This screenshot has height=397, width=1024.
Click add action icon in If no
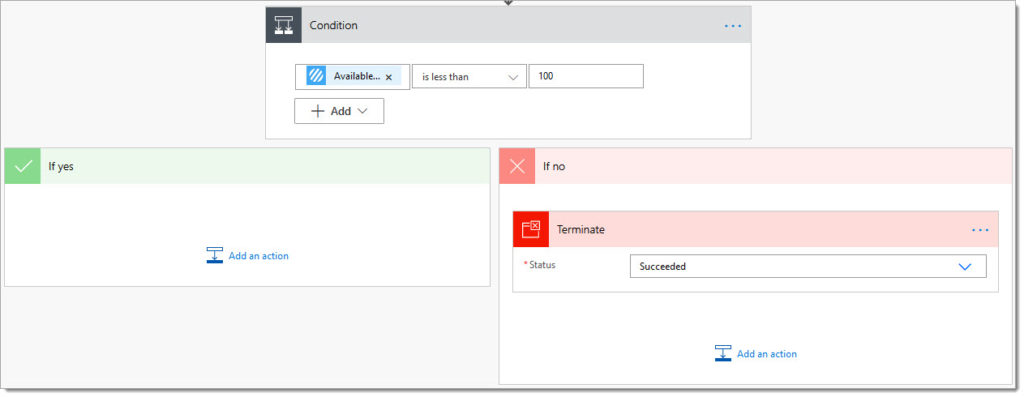click(723, 353)
